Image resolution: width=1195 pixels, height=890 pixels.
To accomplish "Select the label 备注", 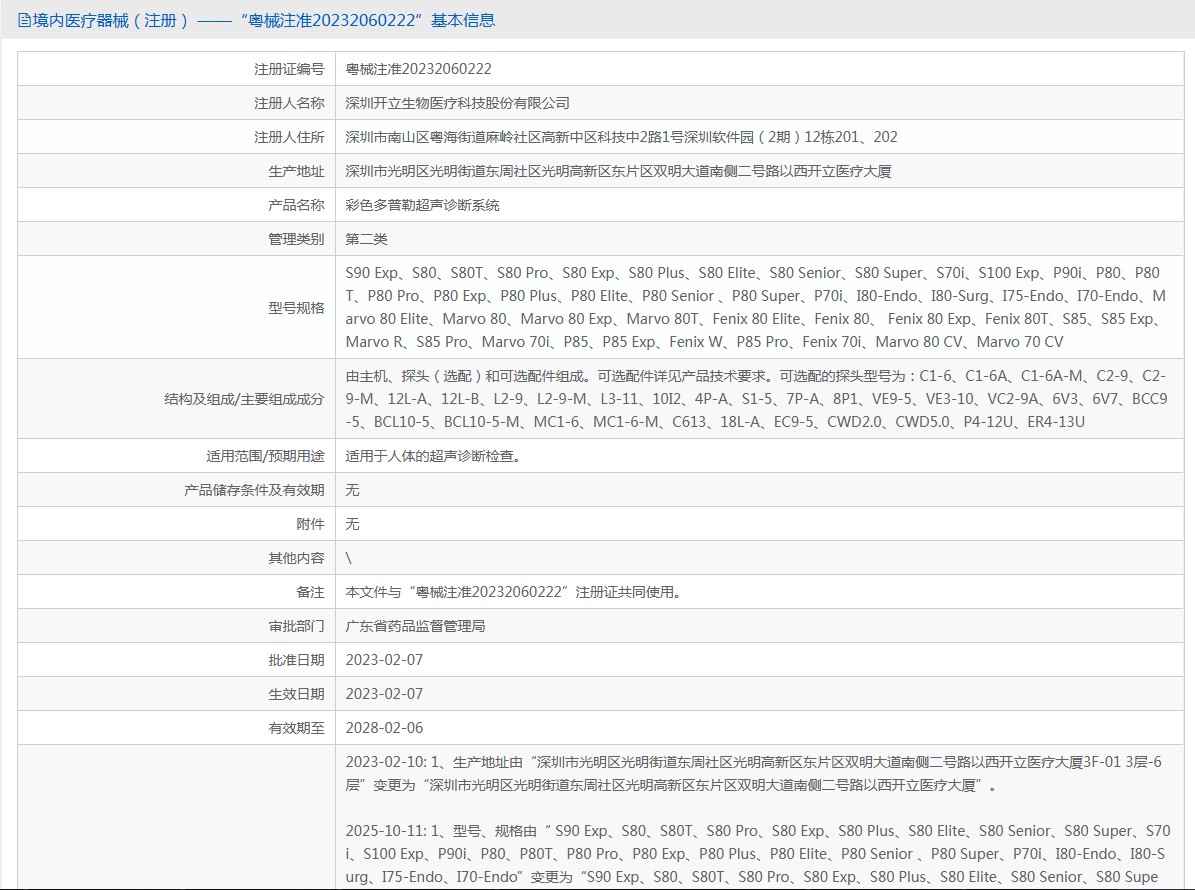I will coord(310,592).
